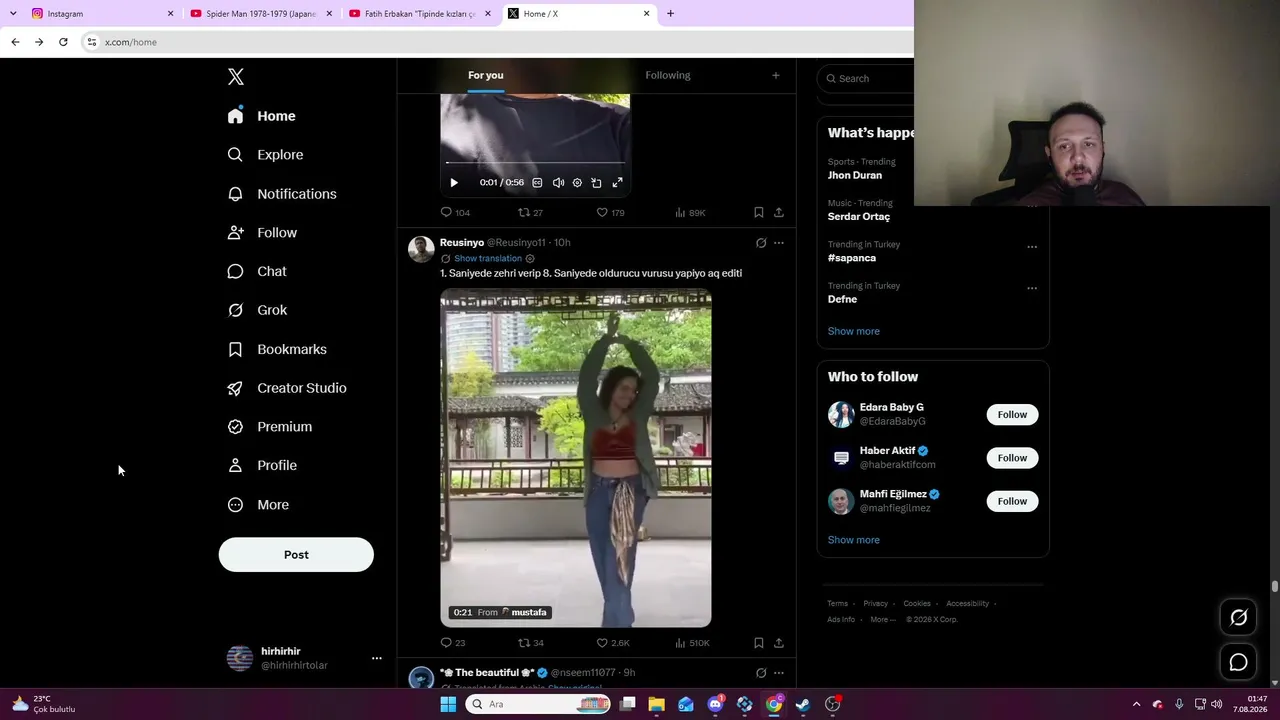Screen dimensions: 1280x720
Task: Follow Mahfi Eğilmez
Action: click(x=1012, y=501)
